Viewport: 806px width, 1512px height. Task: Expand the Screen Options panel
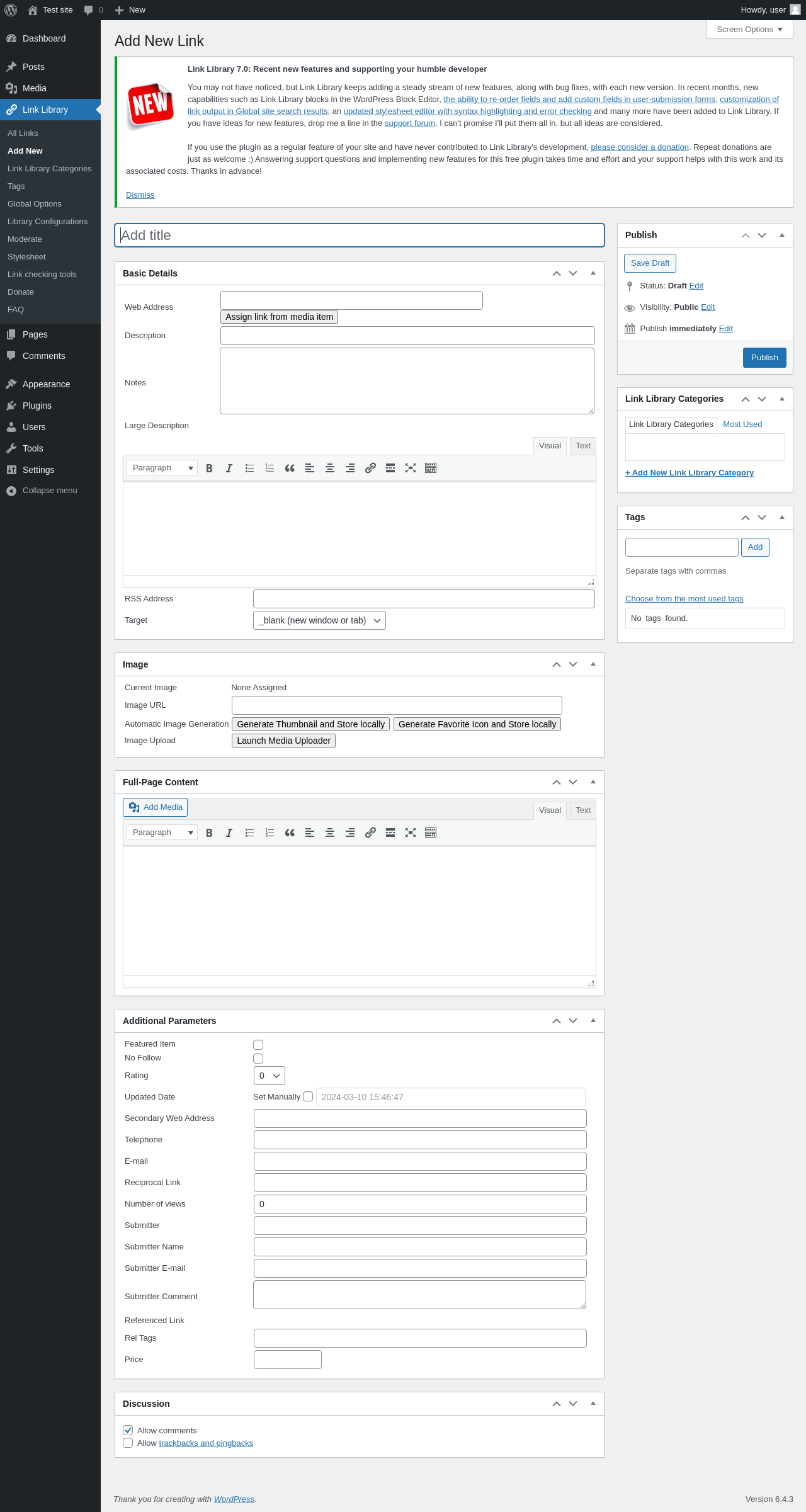(x=749, y=30)
